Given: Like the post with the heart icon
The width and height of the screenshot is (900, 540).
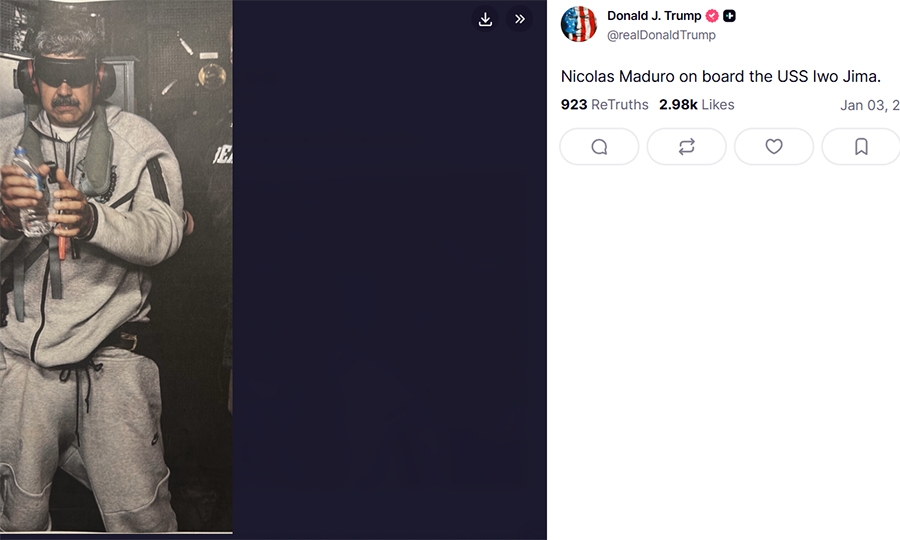Looking at the screenshot, I should pyautogui.click(x=773, y=147).
